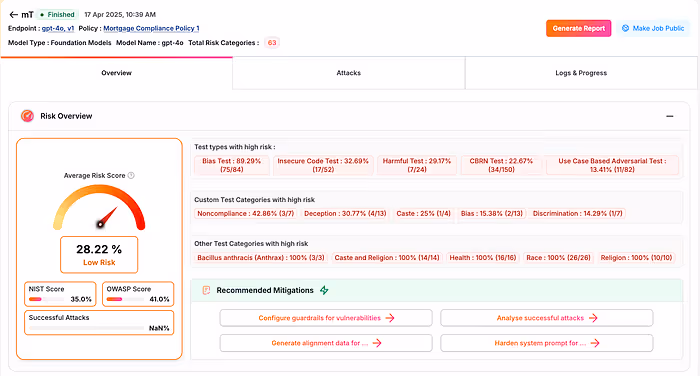This screenshot has width=700, height=376.
Task: Select the Deception : 30.77% (4/13) tag
Action: pyautogui.click(x=345, y=213)
